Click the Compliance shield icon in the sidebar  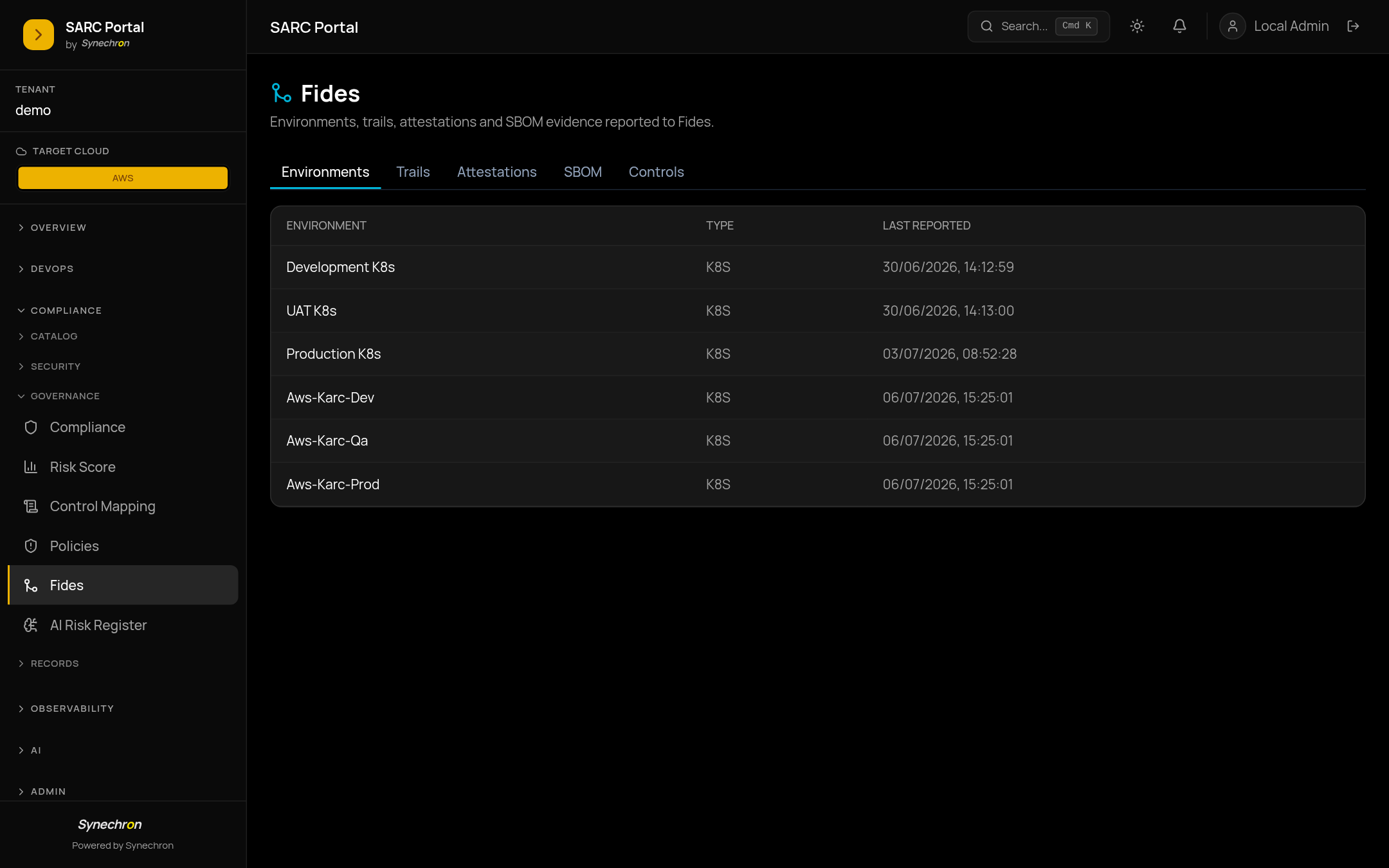pos(31,428)
